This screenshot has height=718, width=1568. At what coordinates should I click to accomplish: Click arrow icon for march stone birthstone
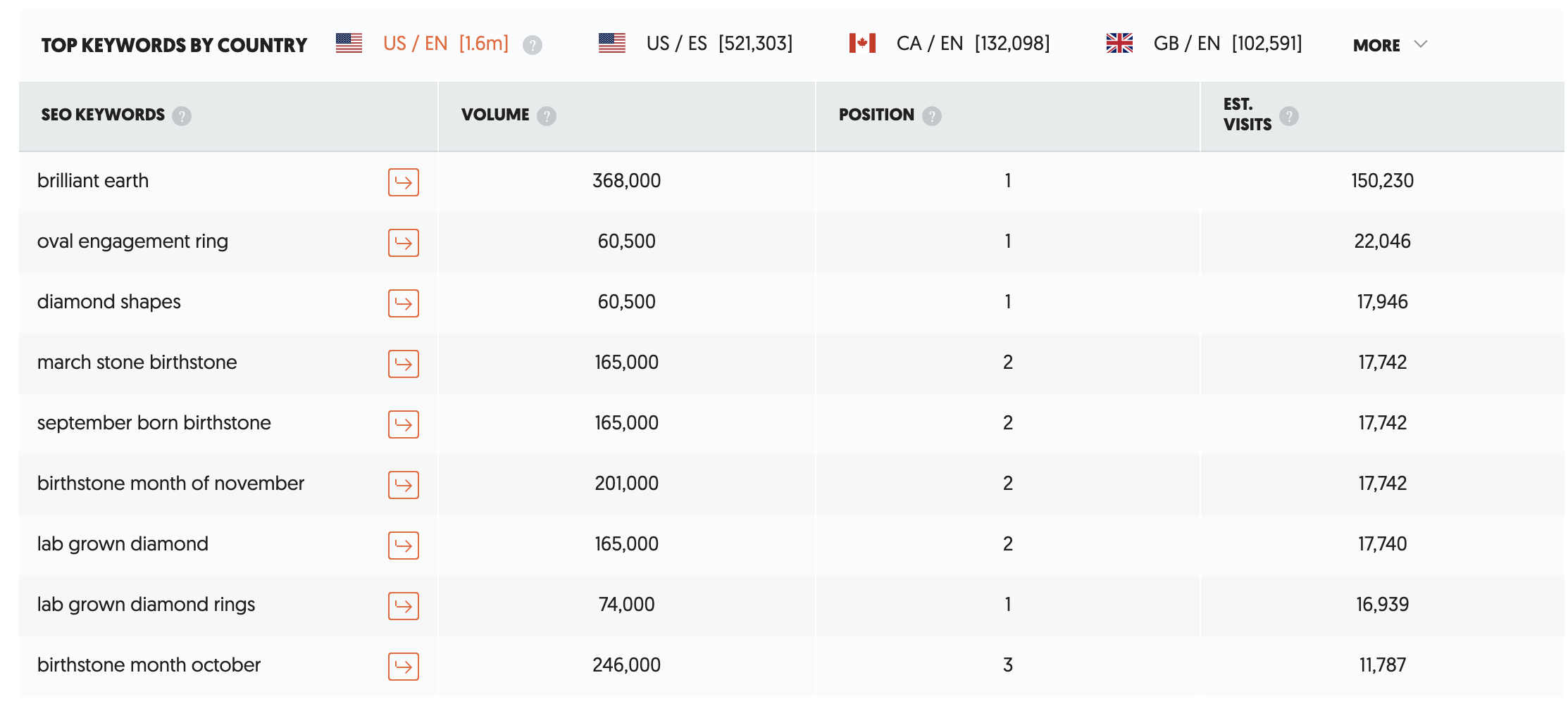[403, 364]
